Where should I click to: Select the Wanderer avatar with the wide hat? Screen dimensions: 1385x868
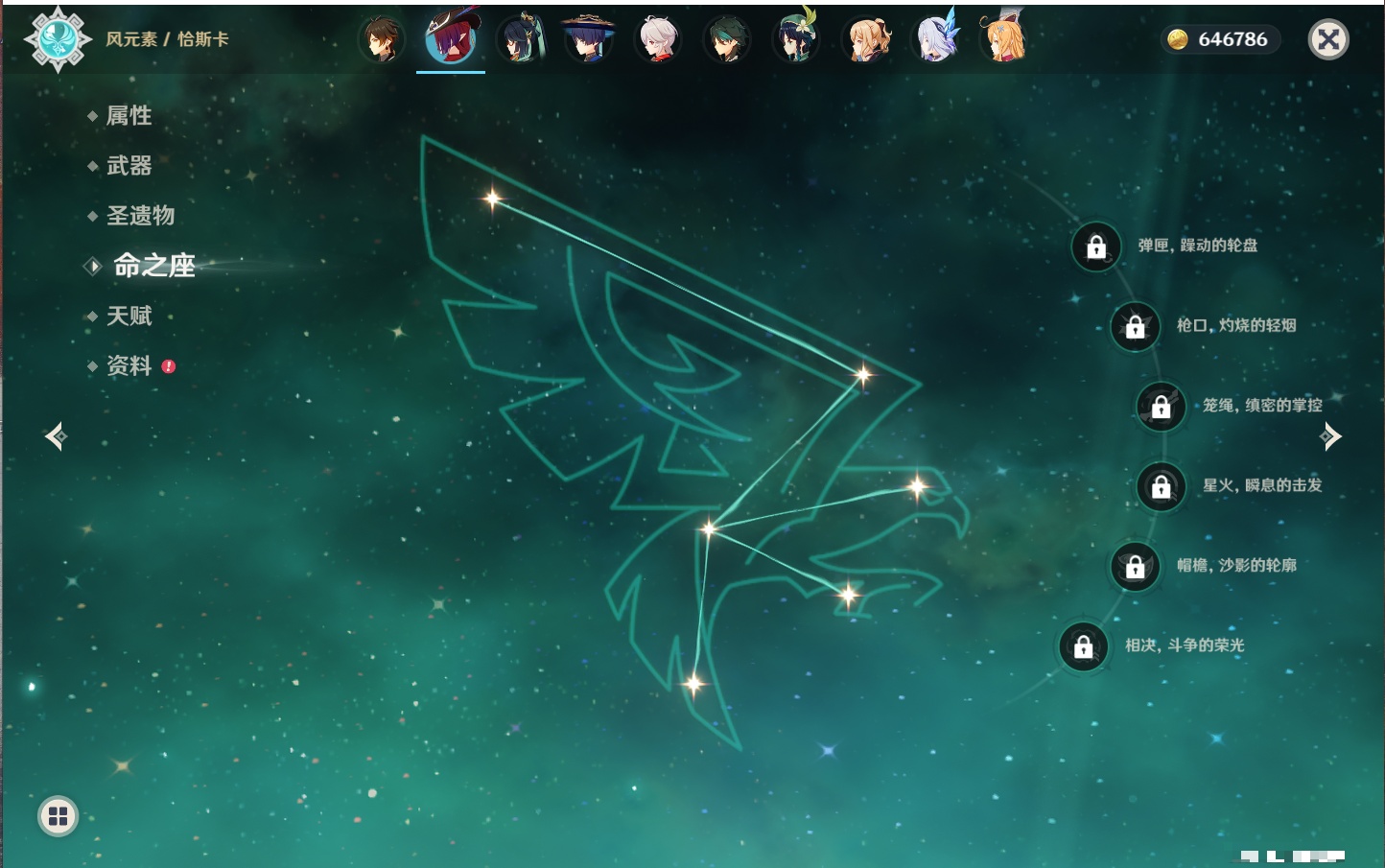point(588,40)
